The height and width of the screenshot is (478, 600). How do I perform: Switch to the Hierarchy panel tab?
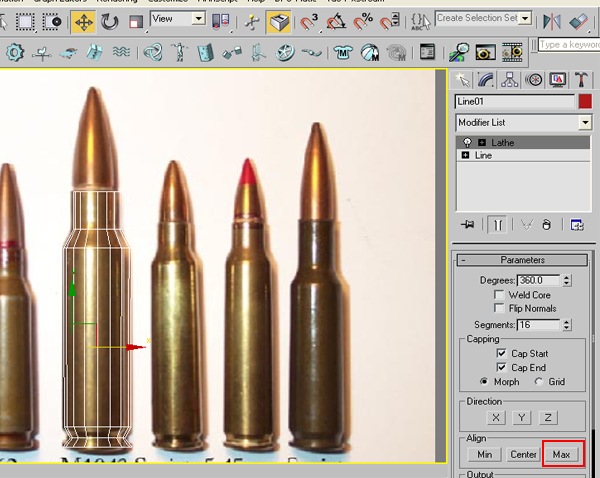tap(510, 80)
